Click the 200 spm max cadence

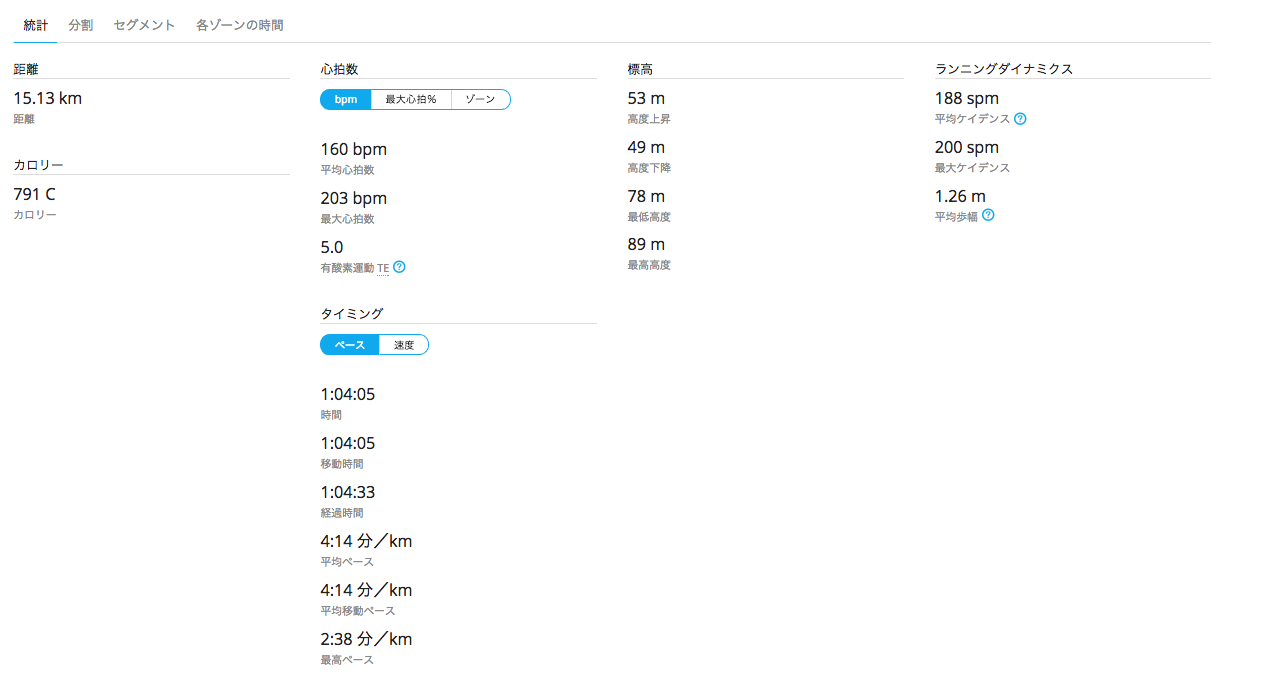(x=967, y=147)
